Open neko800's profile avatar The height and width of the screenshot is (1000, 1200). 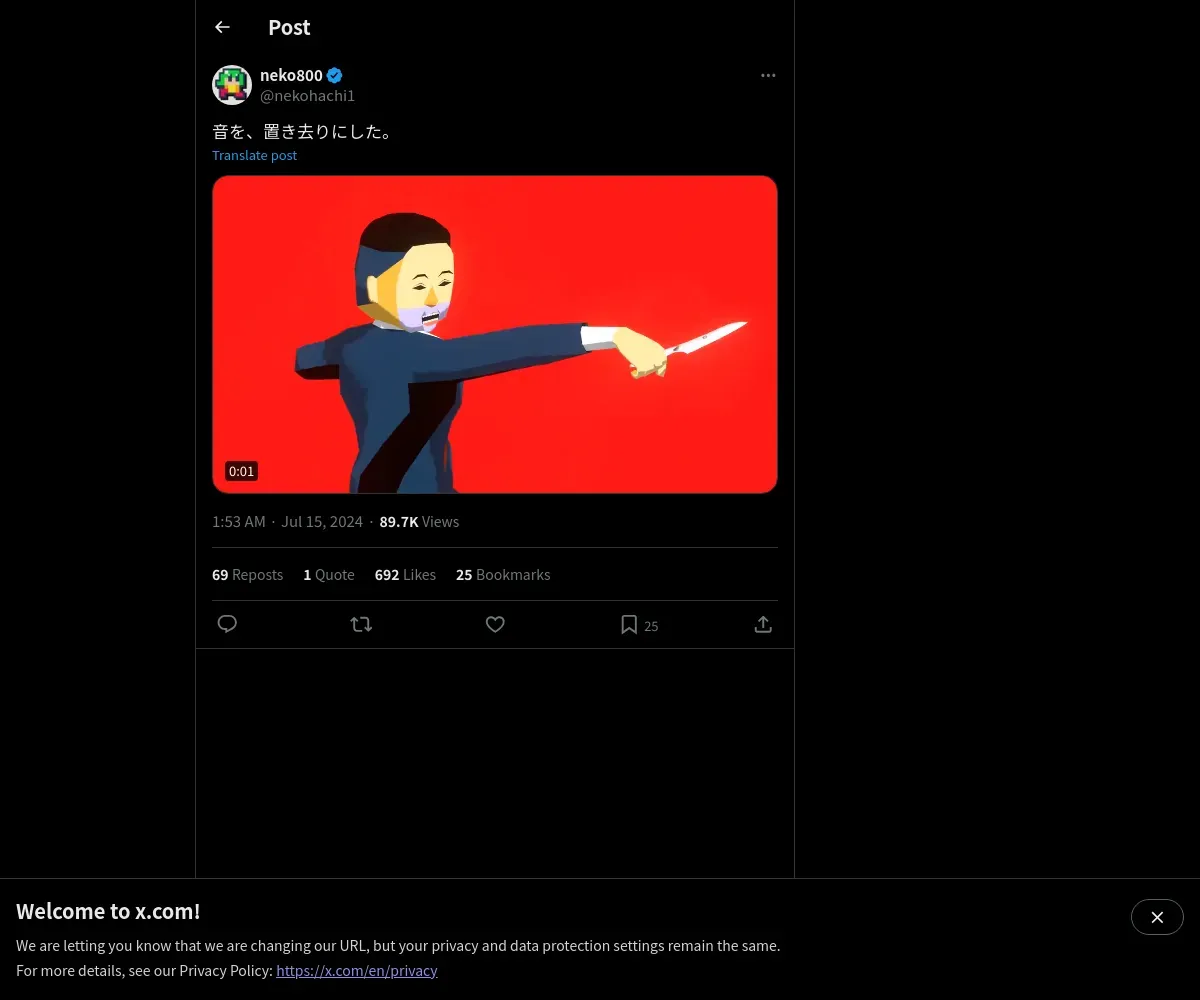coord(232,85)
